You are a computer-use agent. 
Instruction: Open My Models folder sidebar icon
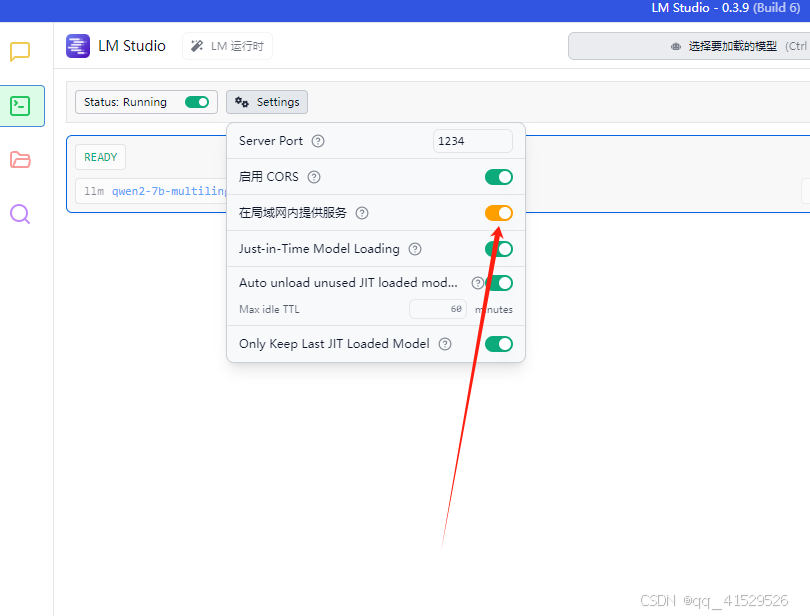pyautogui.click(x=20, y=160)
